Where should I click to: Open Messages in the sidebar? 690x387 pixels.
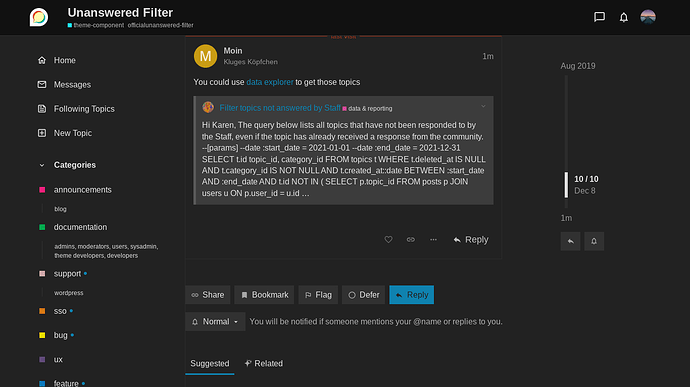[72, 85]
